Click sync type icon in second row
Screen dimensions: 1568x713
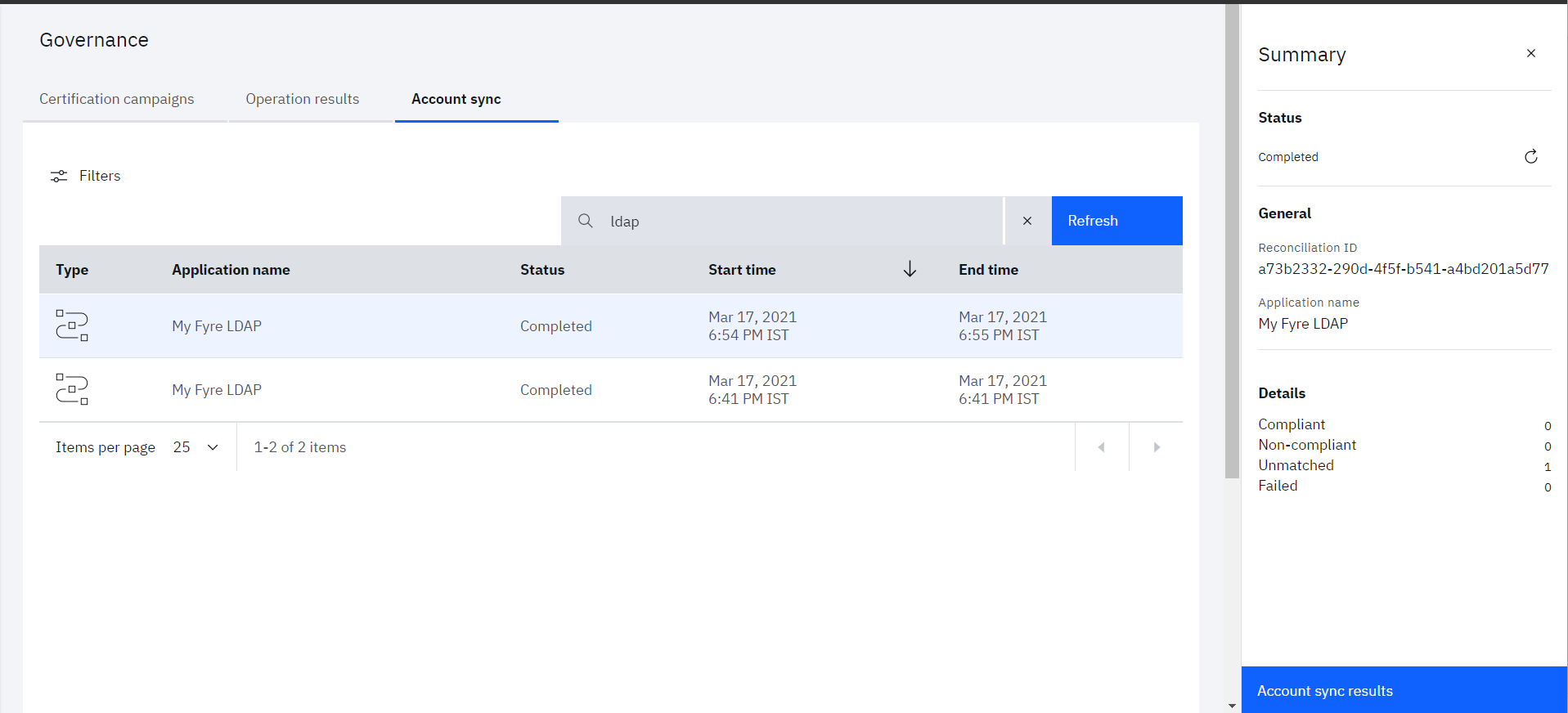[72, 389]
